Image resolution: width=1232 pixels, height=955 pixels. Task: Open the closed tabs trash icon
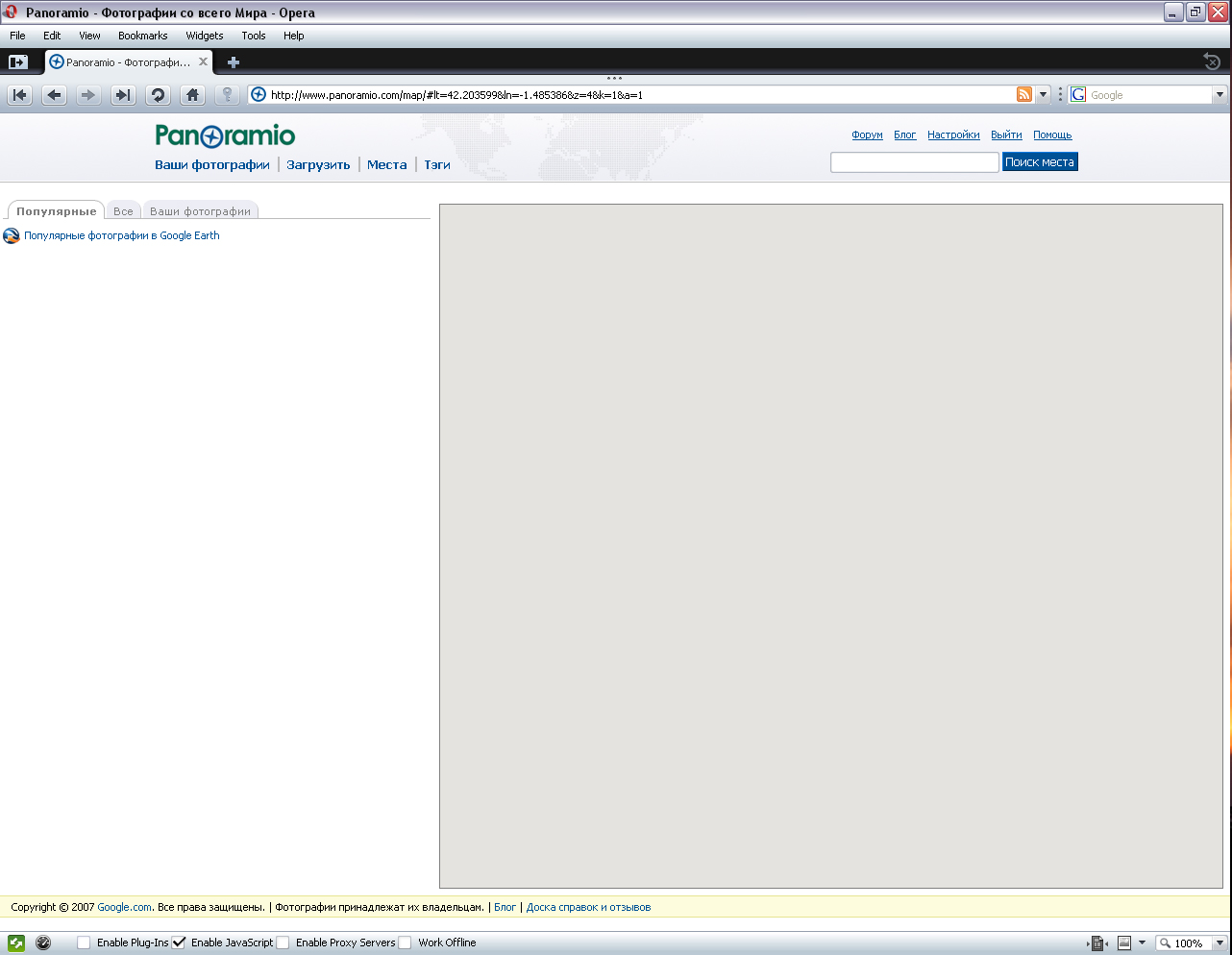click(1212, 61)
